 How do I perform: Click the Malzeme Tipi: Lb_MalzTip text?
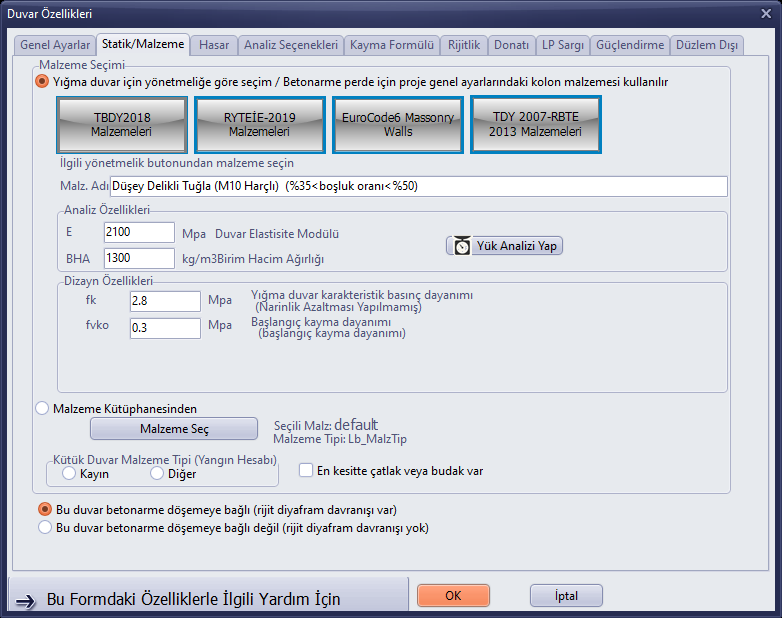(x=340, y=439)
